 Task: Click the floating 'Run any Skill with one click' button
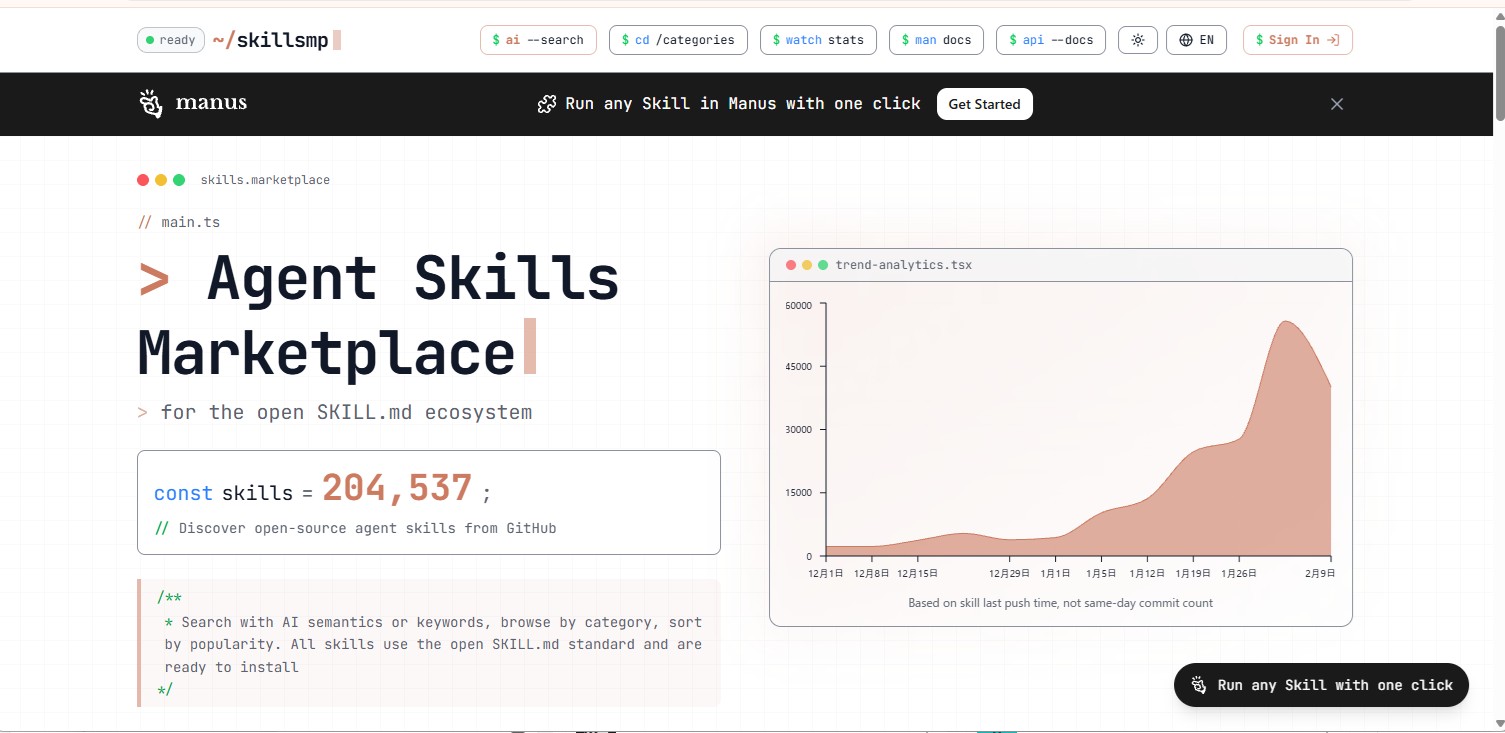coord(1321,685)
